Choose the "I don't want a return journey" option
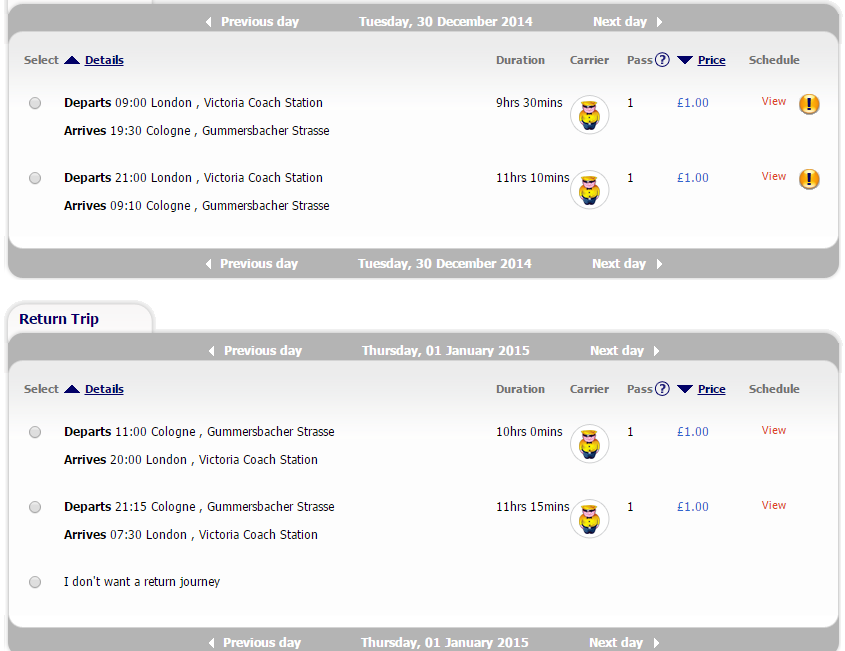 tap(35, 582)
